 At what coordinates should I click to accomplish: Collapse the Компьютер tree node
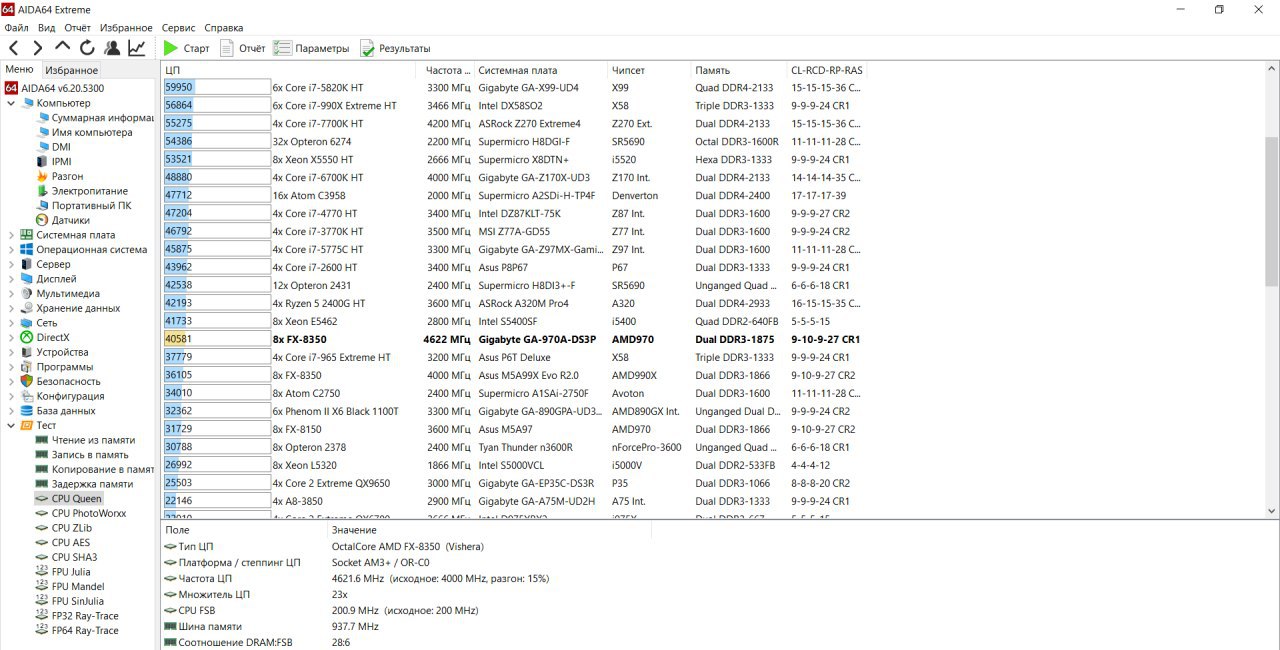11,103
